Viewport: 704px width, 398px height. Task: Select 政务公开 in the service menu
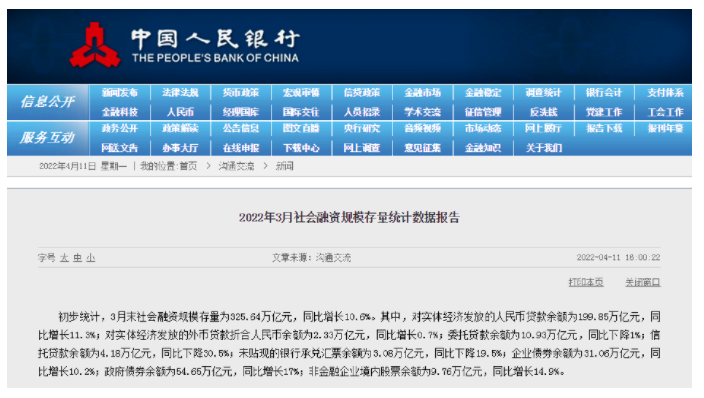click(x=119, y=128)
